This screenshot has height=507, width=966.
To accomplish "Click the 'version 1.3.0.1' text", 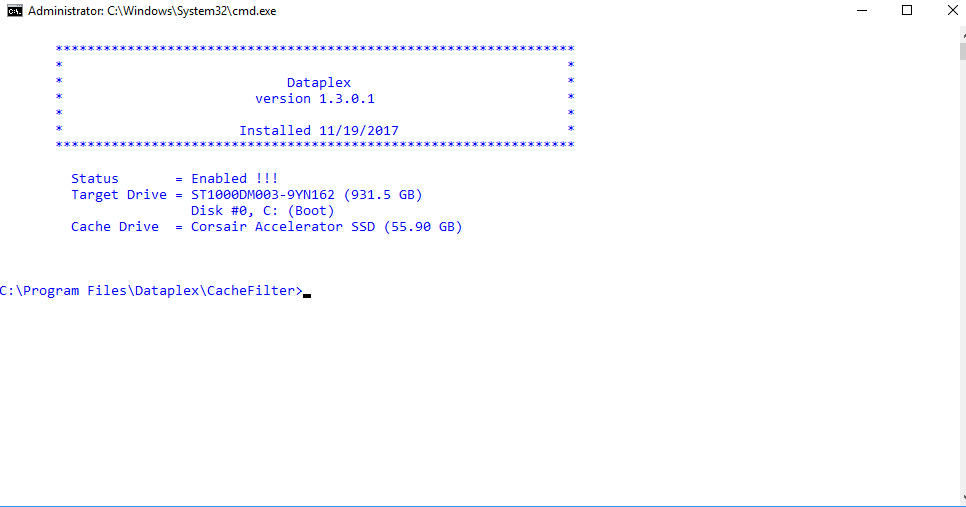I will point(315,99).
